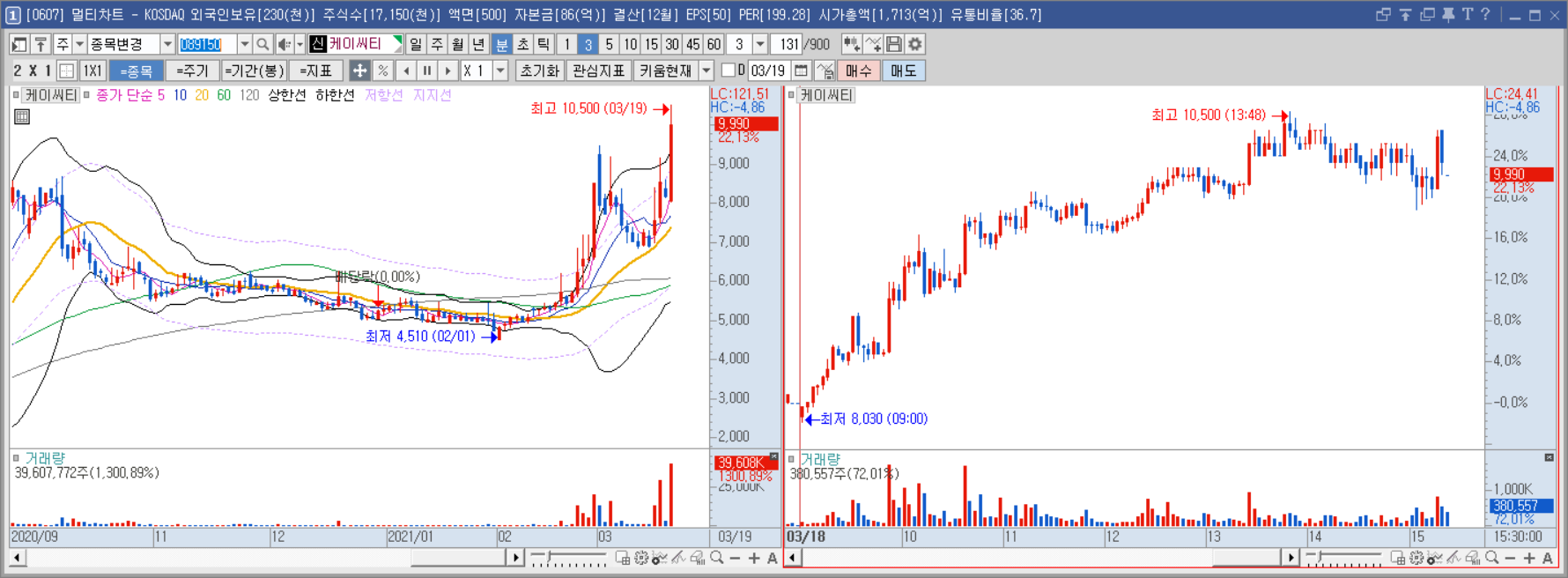Click the 매수 buy button
This screenshot has width=1568, height=578.
[x=858, y=70]
